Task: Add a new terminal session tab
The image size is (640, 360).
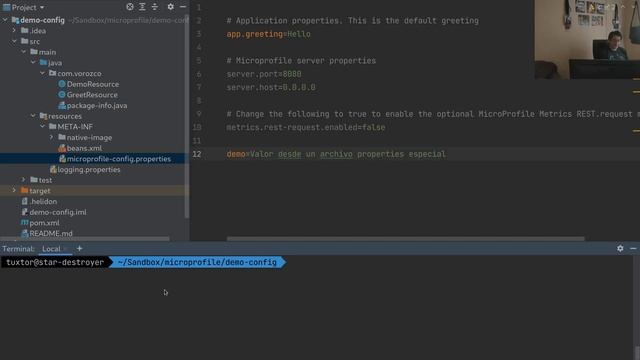Action: (79, 248)
